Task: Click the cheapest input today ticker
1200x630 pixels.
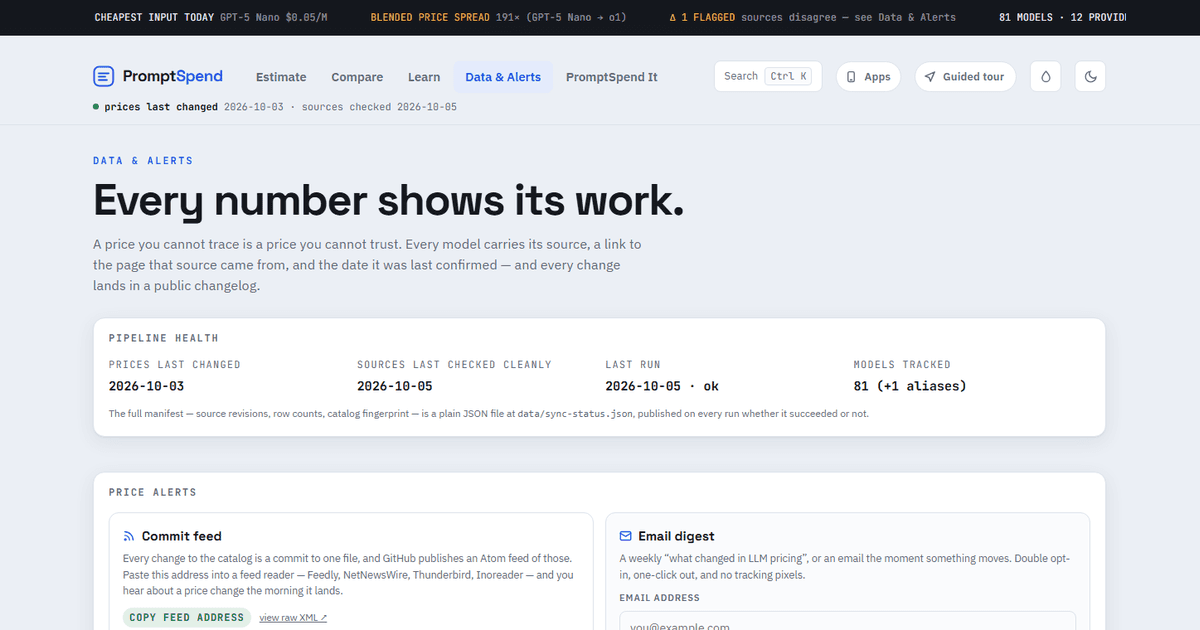Action: pos(211,17)
